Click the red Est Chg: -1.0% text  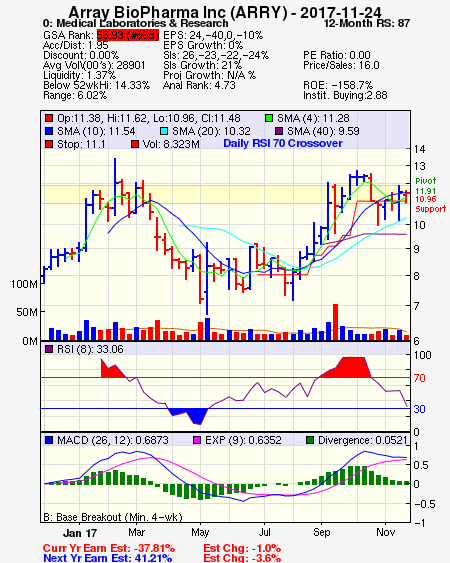(x=242, y=548)
